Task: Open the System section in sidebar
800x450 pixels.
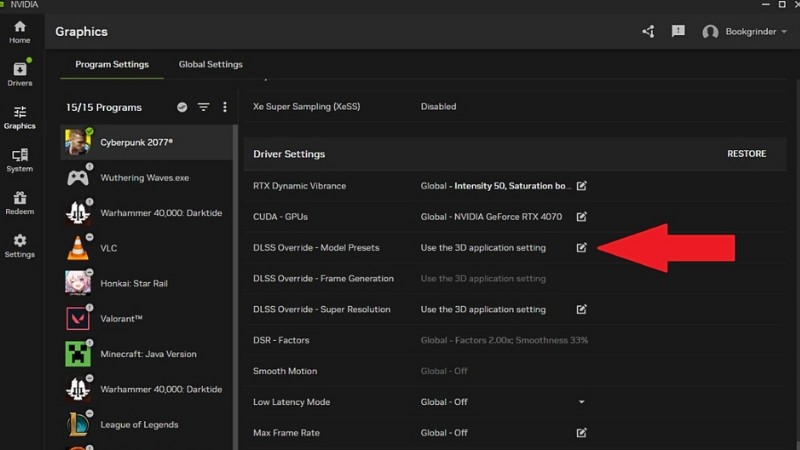Action: (19, 160)
